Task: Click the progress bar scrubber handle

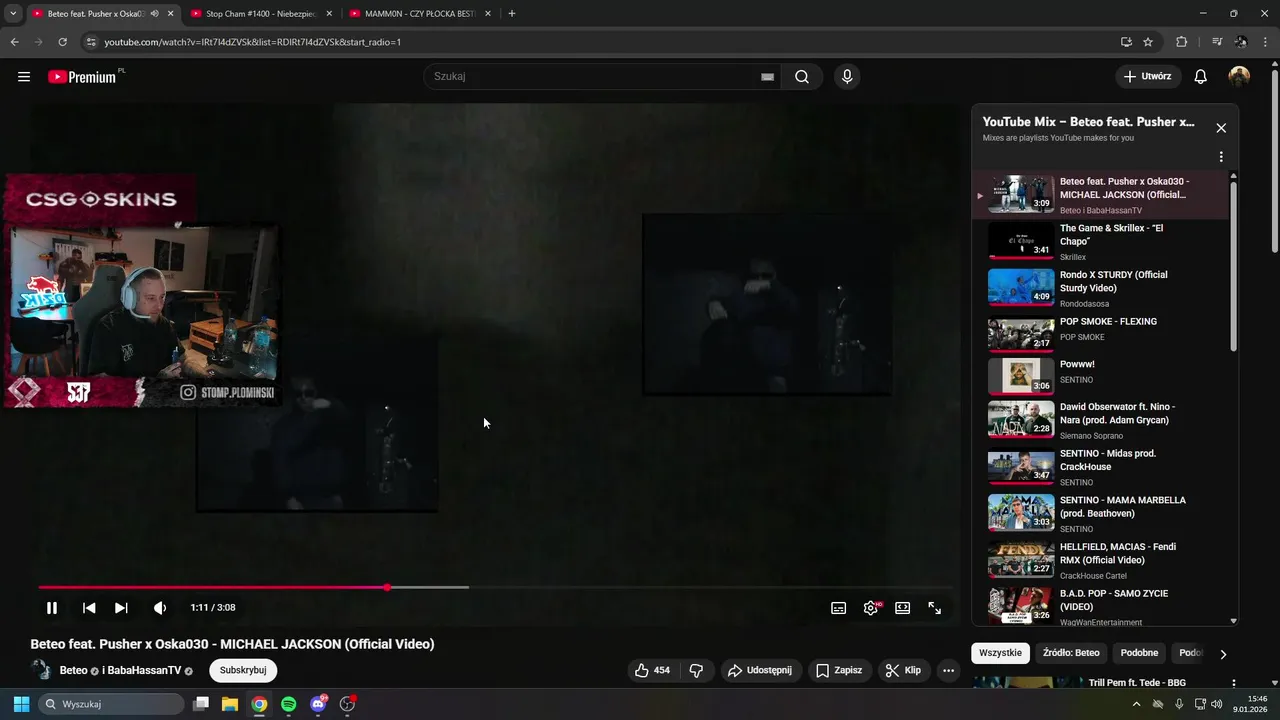Action: click(387, 587)
